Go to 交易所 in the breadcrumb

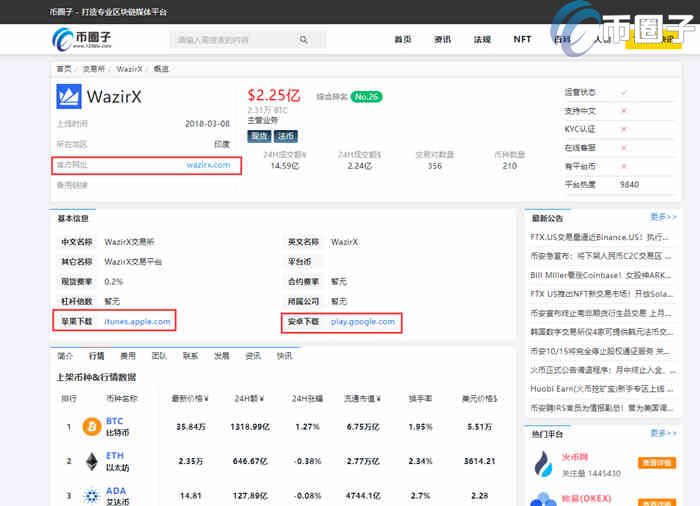point(94,69)
